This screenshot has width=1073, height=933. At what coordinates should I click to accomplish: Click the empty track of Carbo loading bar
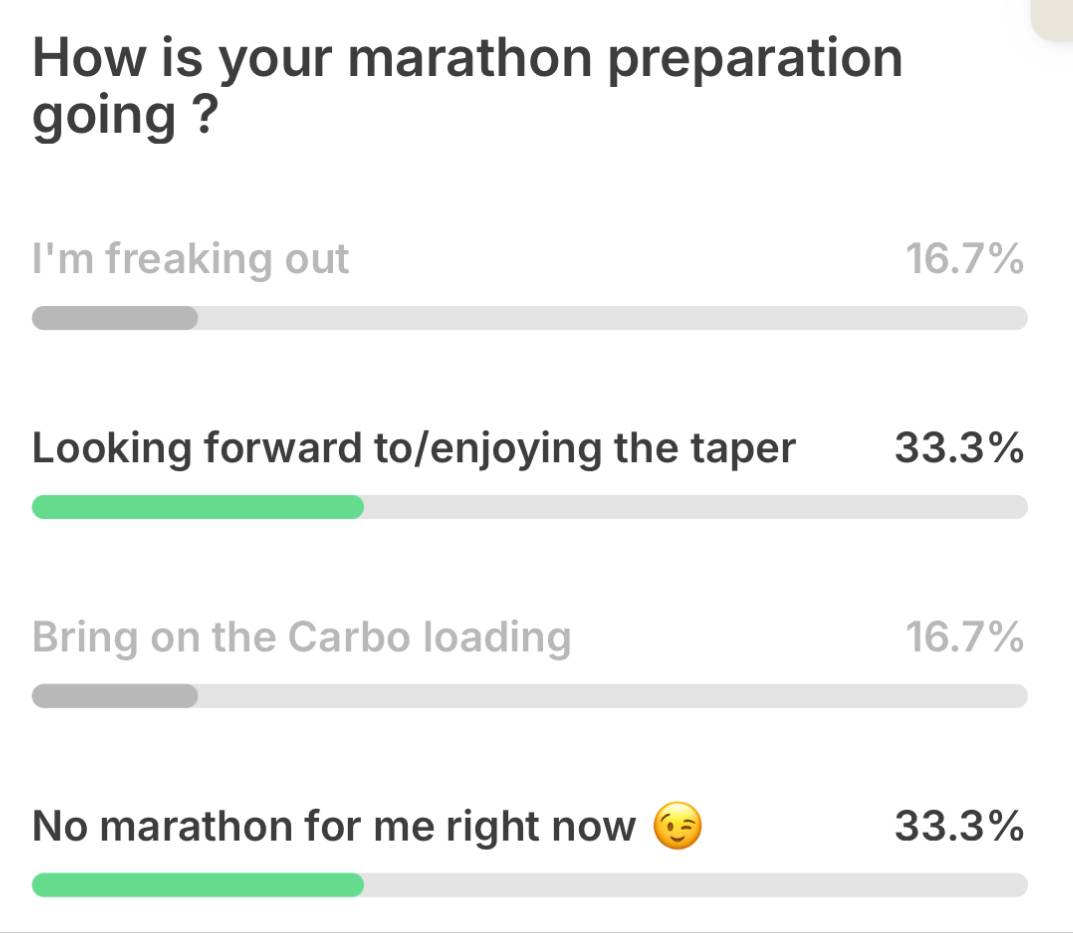point(612,696)
